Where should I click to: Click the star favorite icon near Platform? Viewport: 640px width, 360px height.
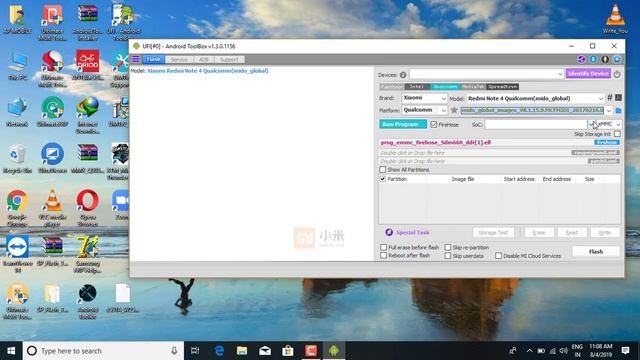pyautogui.click(x=454, y=110)
